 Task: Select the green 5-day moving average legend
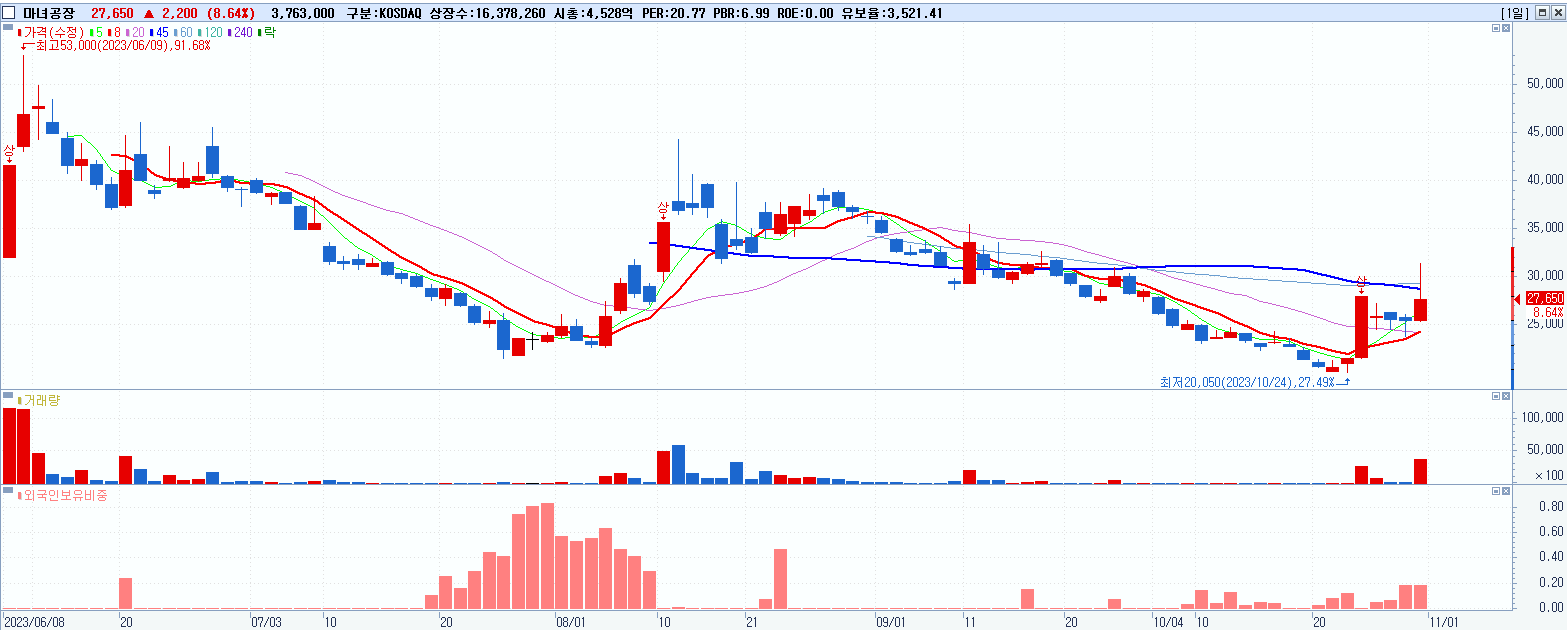coord(96,33)
